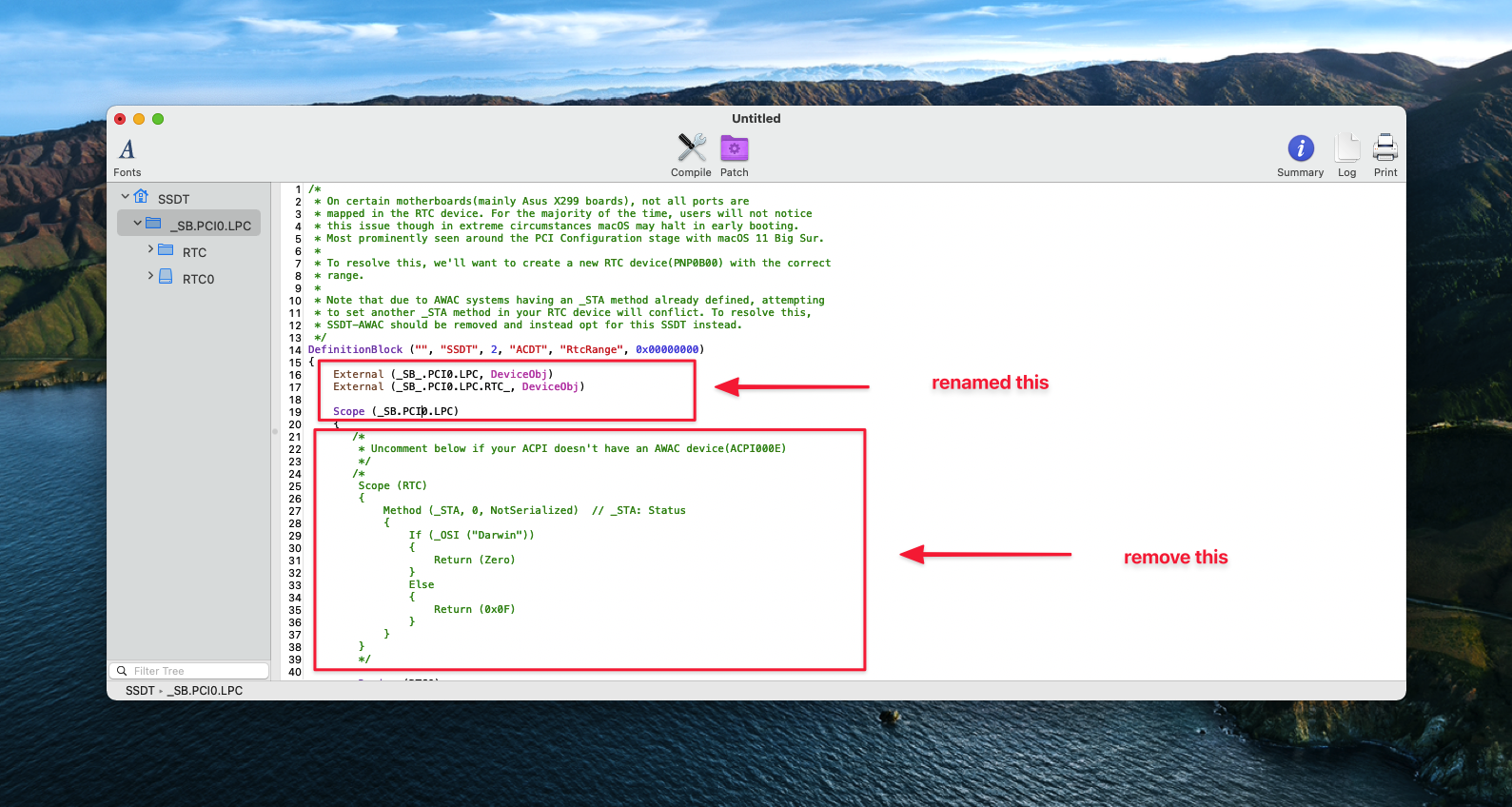Select RTC0 label in sidebar

point(198,279)
